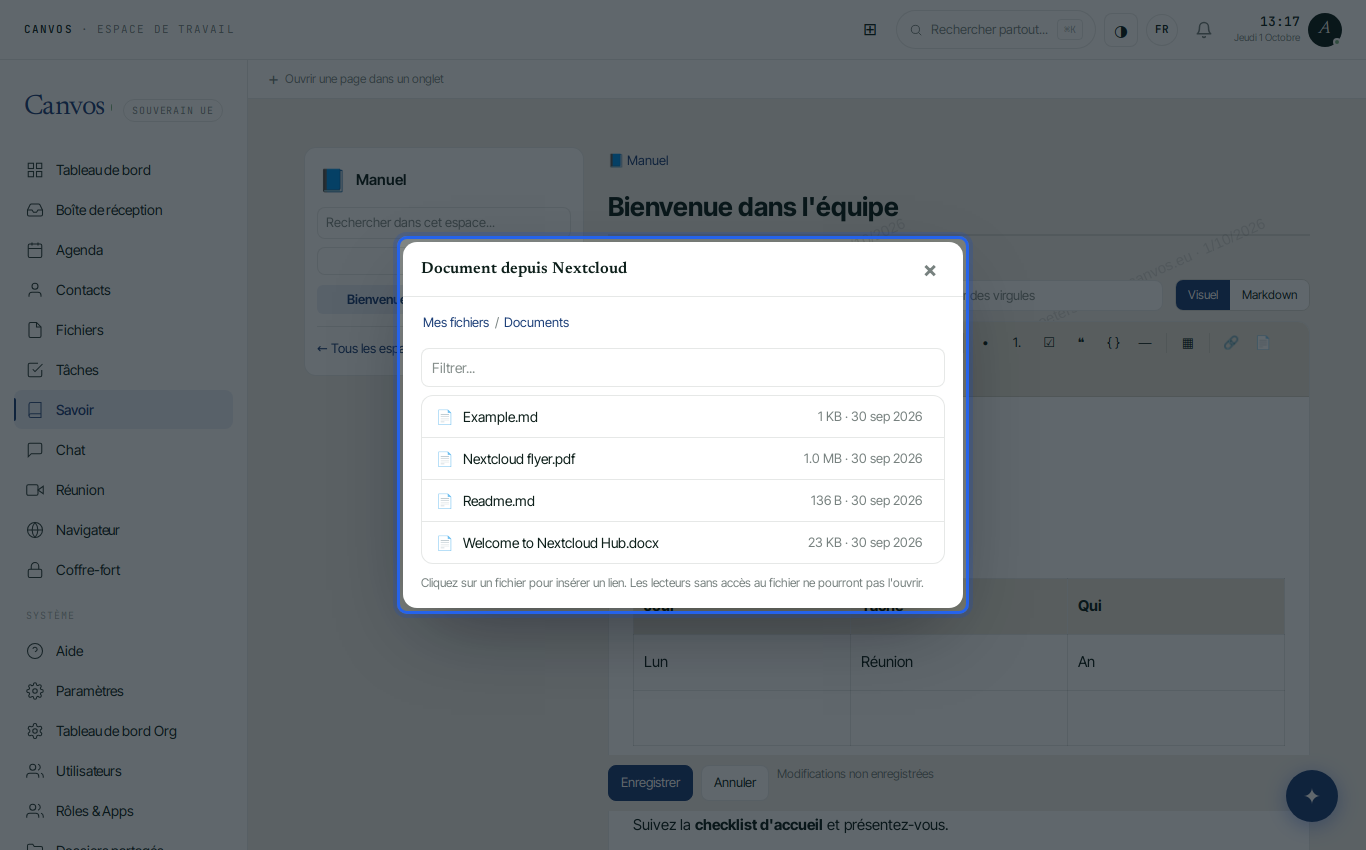Open the user avatar menu
Screen dimensions: 1366x850
pyautogui.click(x=1325, y=30)
